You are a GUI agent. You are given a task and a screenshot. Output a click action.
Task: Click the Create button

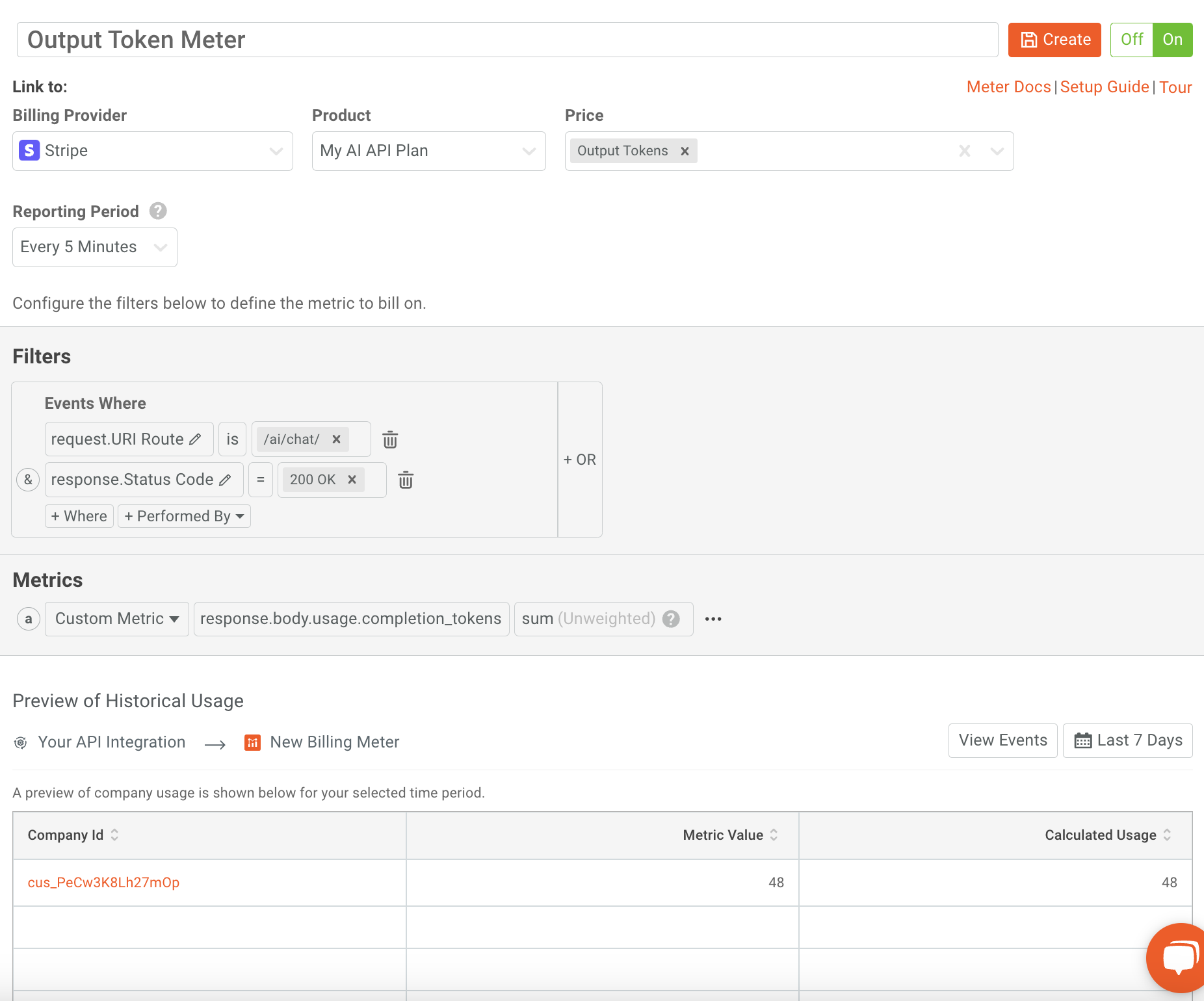[x=1054, y=40]
